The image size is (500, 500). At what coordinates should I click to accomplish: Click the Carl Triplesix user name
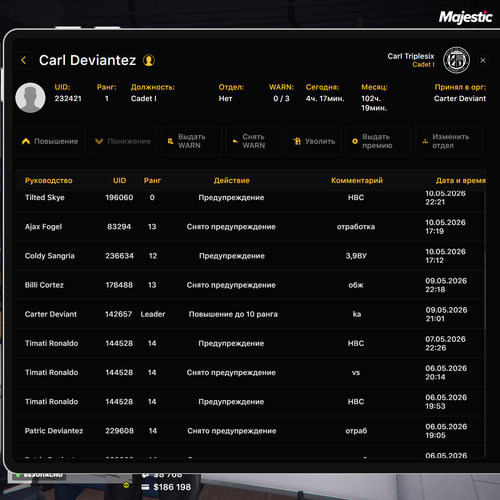point(411,56)
